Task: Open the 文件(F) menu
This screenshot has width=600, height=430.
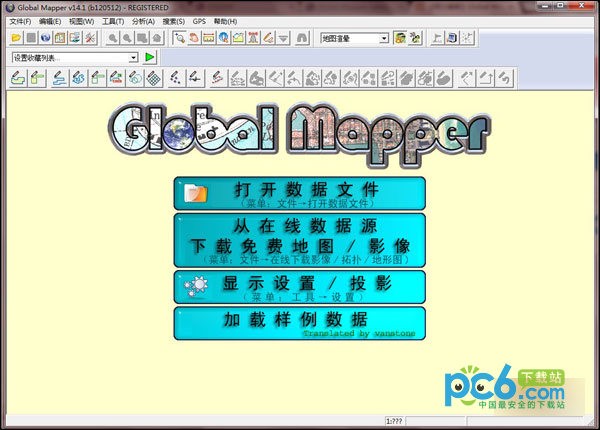Action: click(20, 21)
